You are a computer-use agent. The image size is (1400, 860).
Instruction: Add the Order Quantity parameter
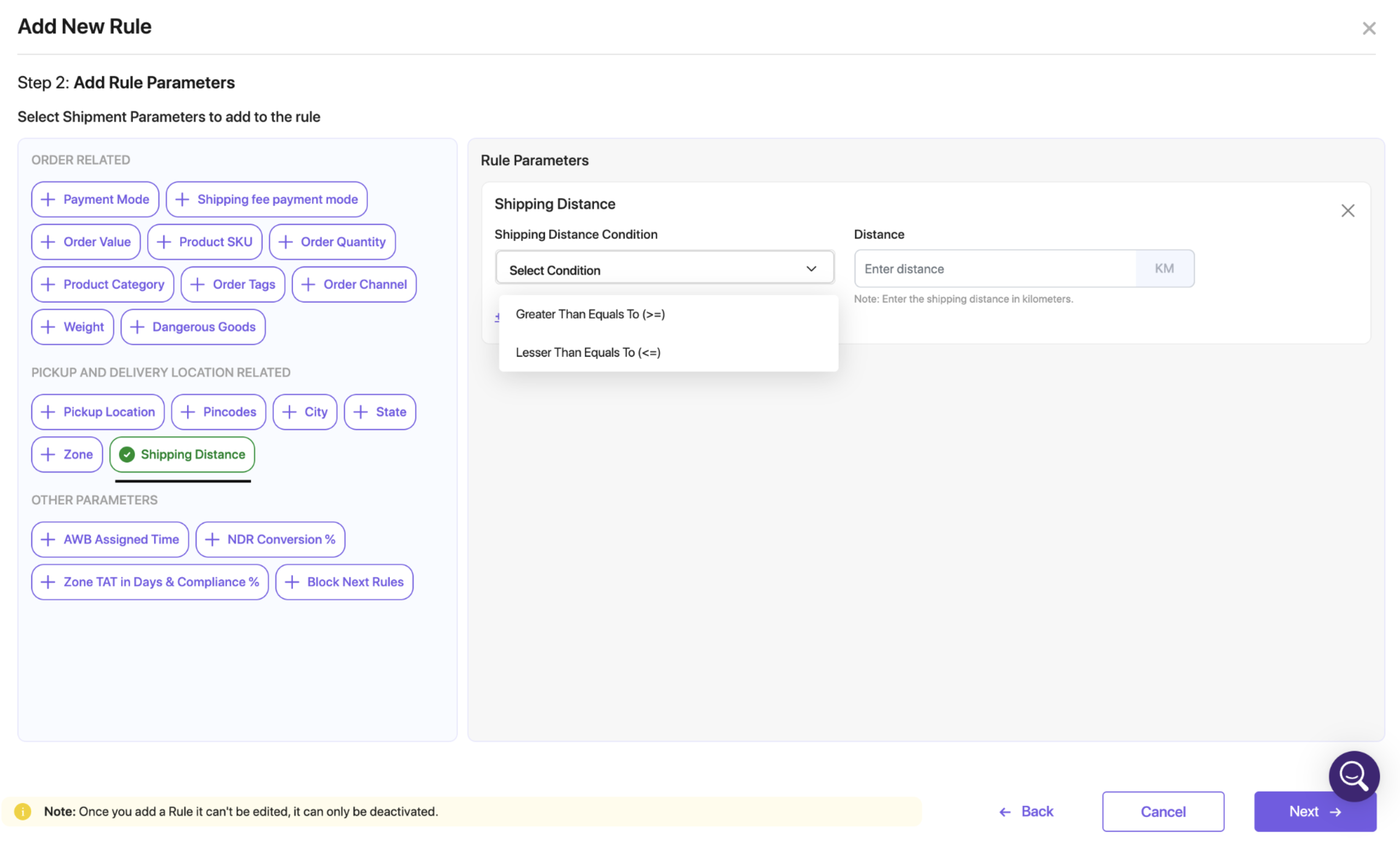point(332,242)
